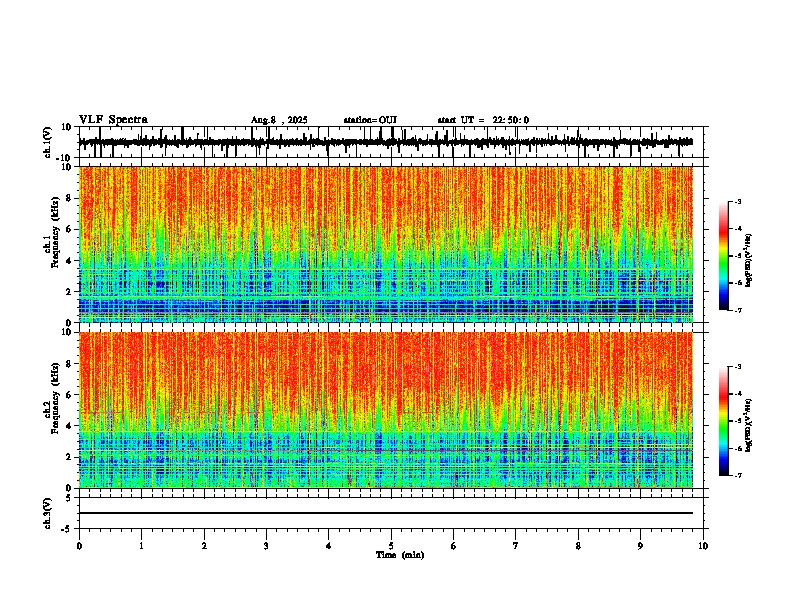Click time axis tick label "8"

pyautogui.click(x=578, y=546)
